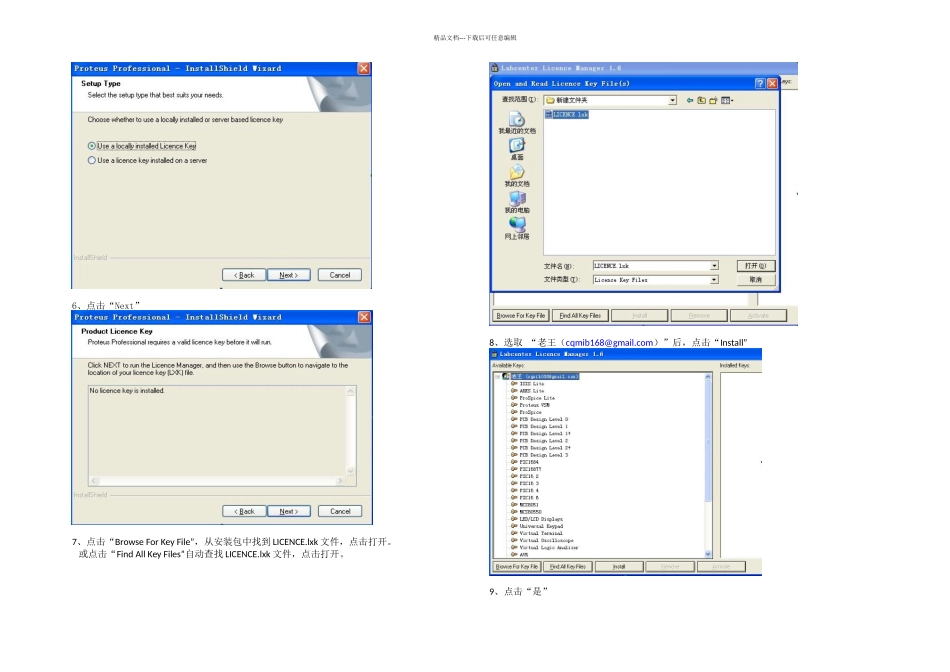The image size is (950, 672).
Task: Select PCB Design Level 3 key
Action: click(x=543, y=455)
